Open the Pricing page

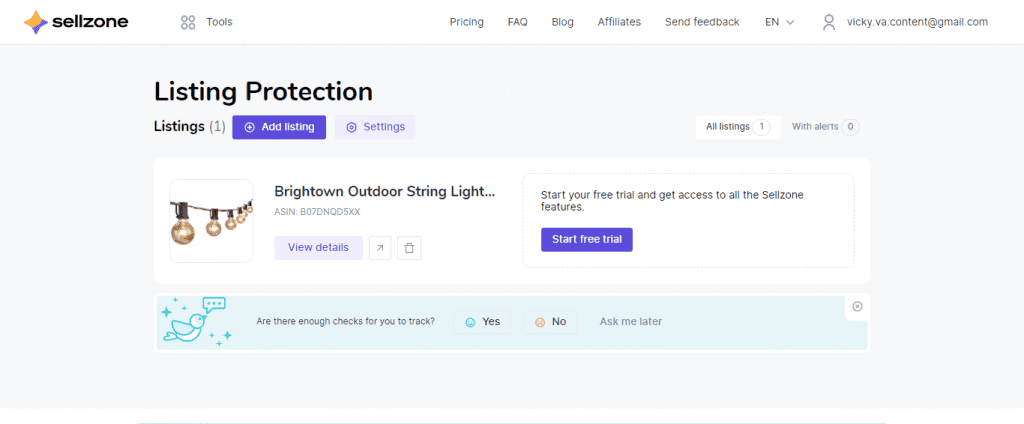(466, 22)
